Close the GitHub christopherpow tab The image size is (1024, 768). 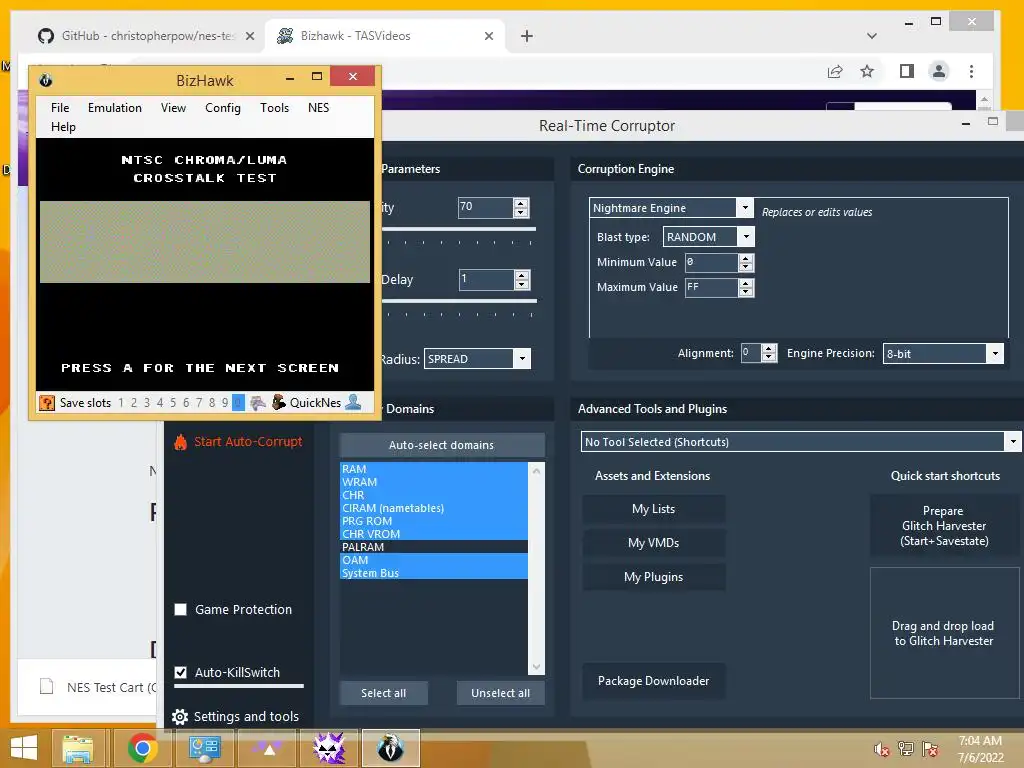tap(249, 36)
